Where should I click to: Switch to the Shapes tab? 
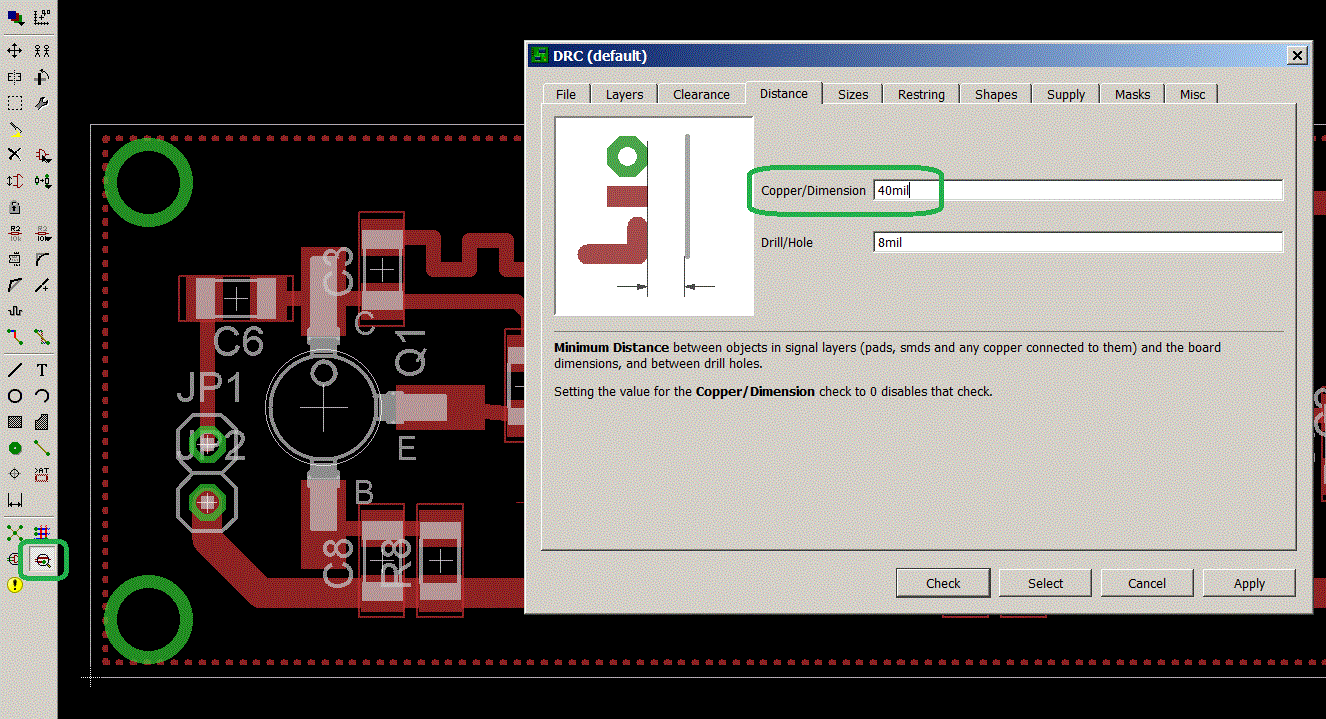pos(996,94)
